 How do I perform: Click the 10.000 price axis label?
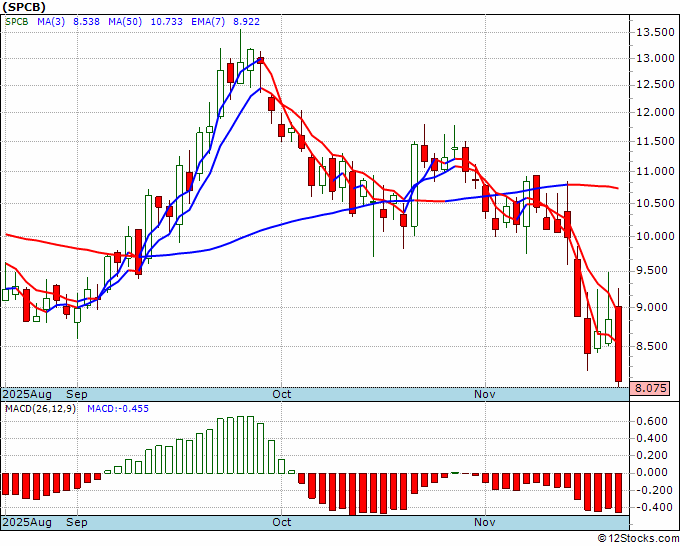[x=655, y=236]
